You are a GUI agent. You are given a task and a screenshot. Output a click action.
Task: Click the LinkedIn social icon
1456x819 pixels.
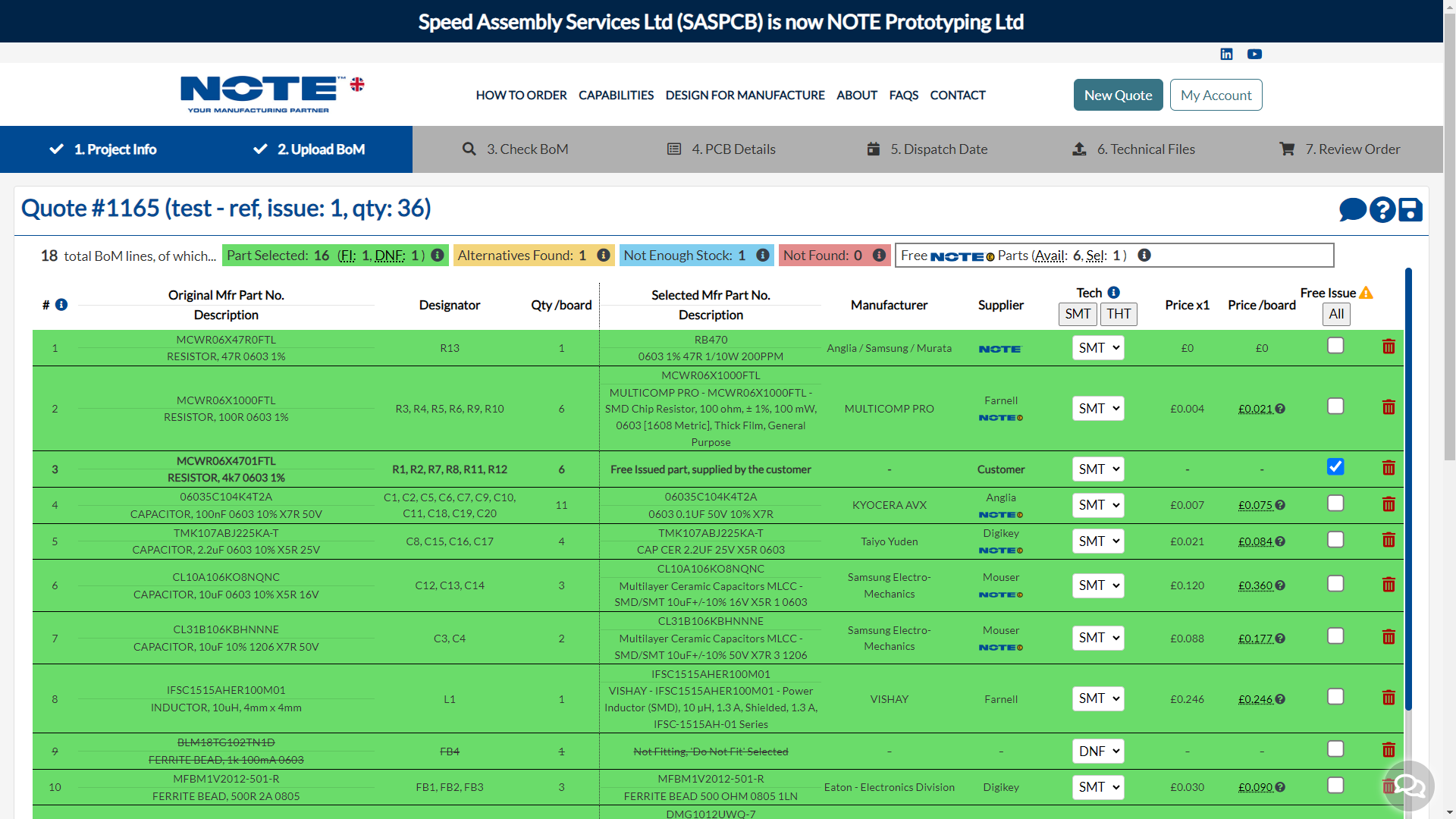(x=1225, y=54)
